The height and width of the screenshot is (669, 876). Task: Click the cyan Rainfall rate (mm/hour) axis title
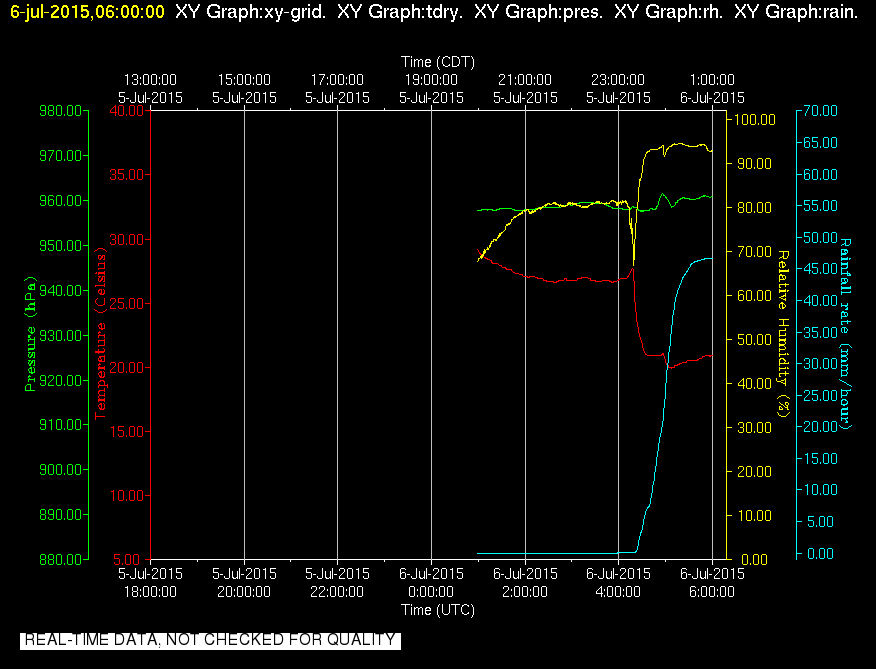coord(845,334)
